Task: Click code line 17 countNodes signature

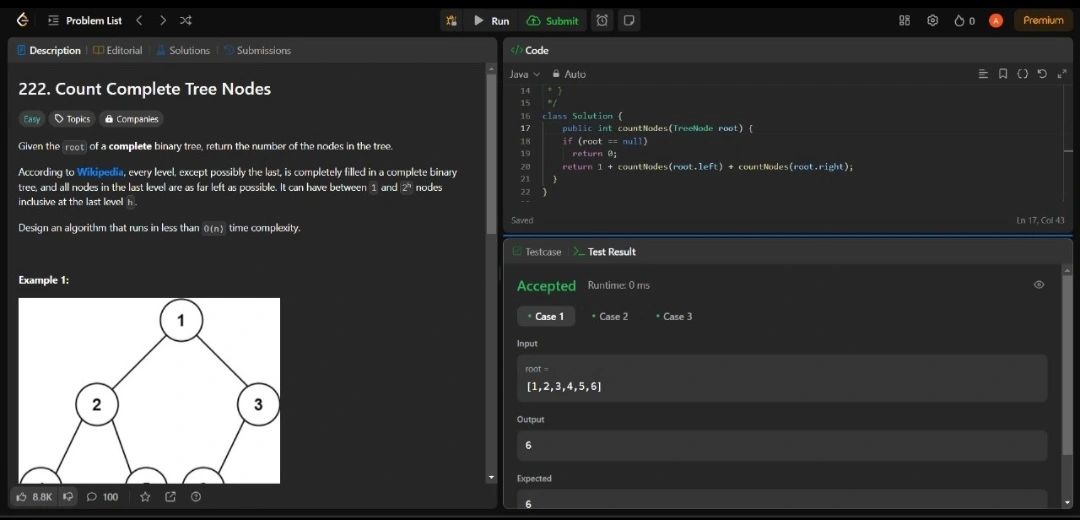Action: (658, 128)
